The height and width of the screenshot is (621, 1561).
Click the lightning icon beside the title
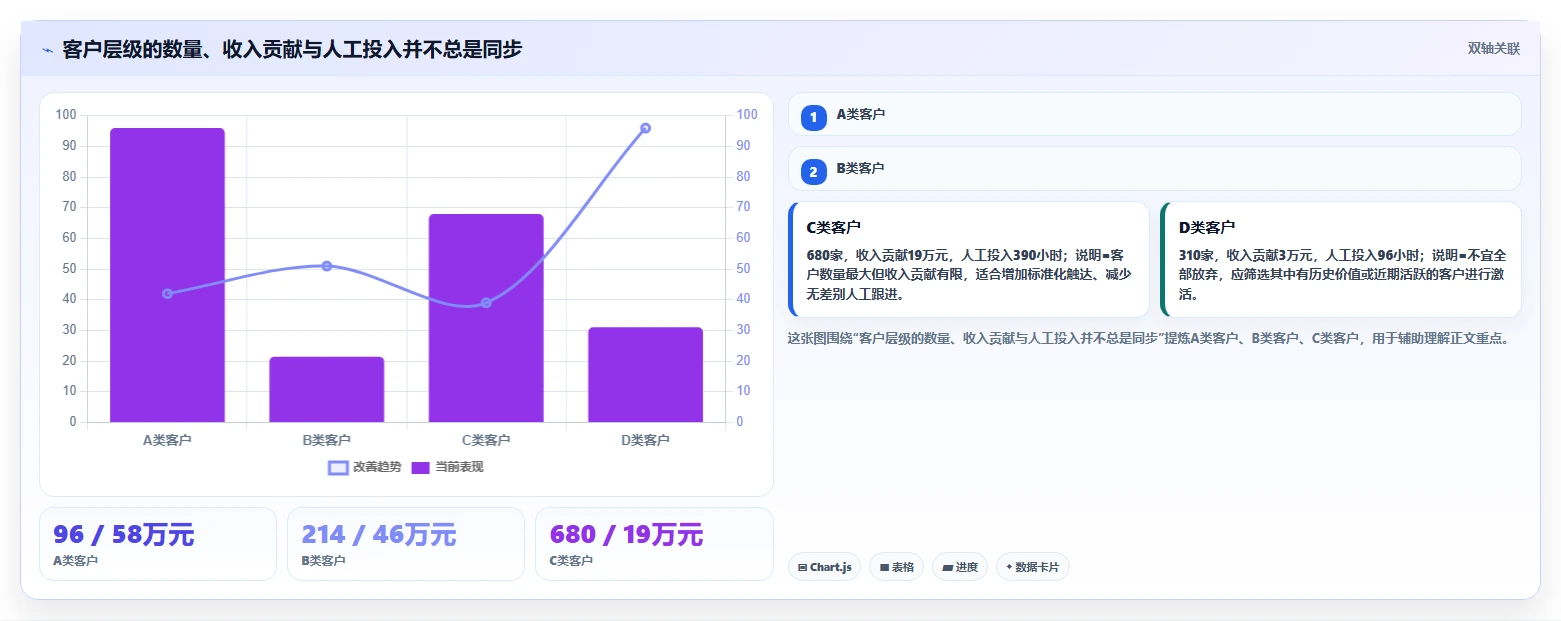47,50
